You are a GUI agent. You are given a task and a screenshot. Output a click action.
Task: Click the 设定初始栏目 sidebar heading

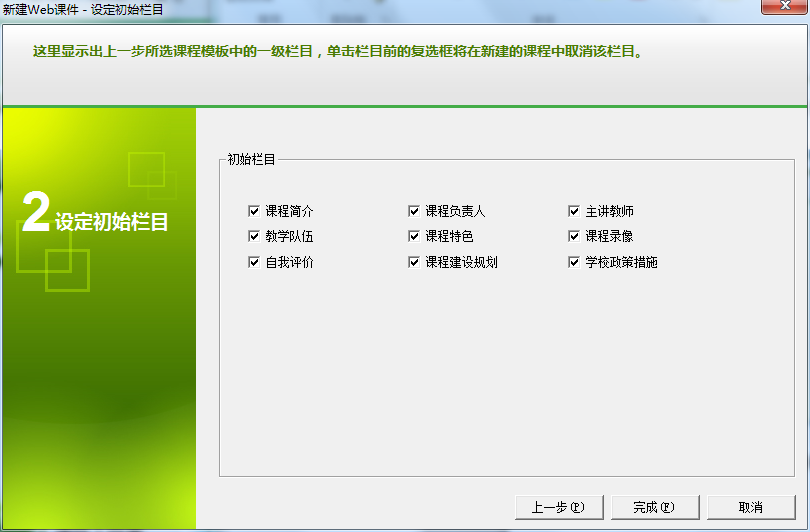[x=112, y=221]
